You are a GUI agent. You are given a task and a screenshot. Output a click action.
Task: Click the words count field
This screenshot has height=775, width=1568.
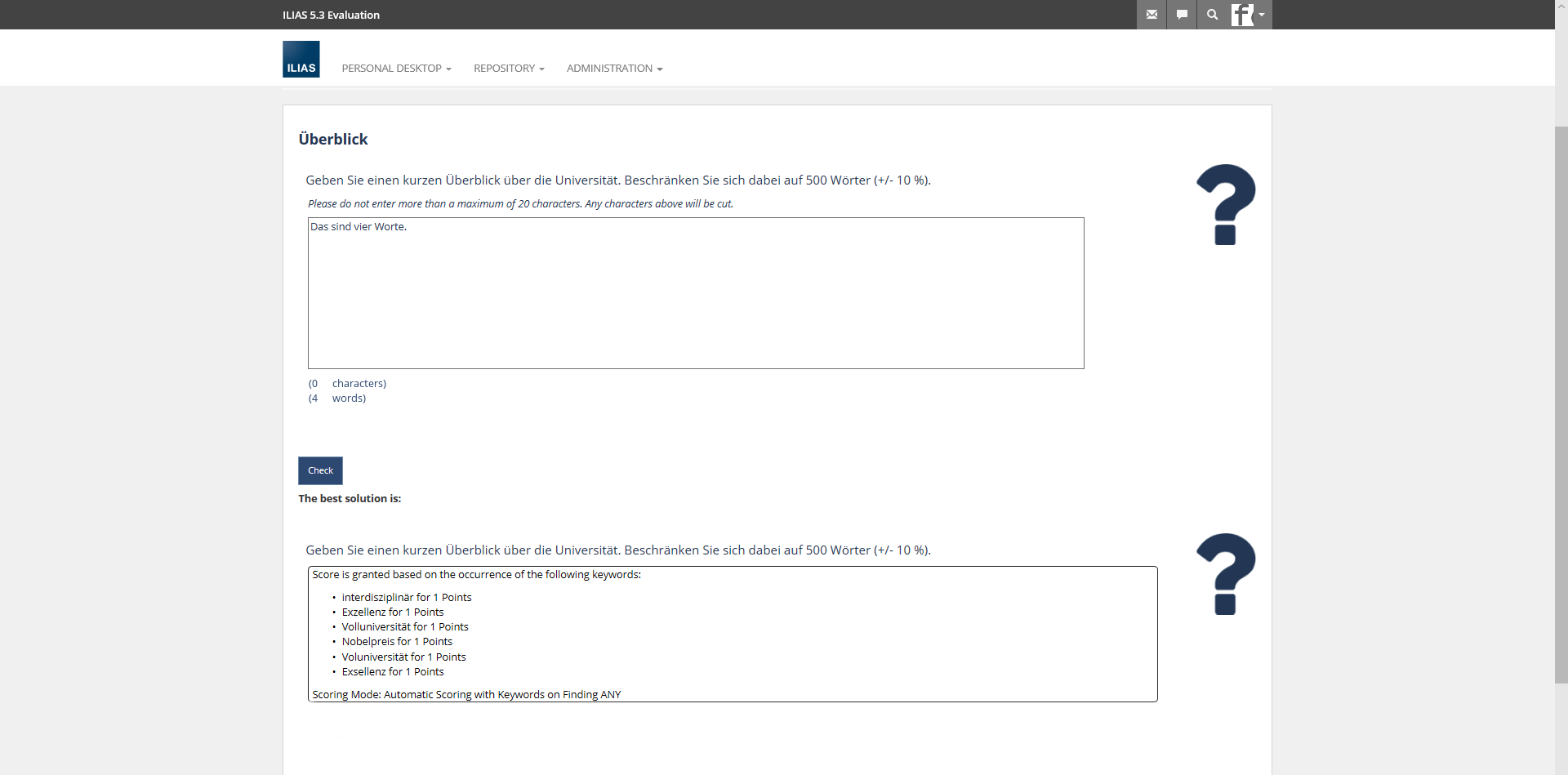click(314, 399)
